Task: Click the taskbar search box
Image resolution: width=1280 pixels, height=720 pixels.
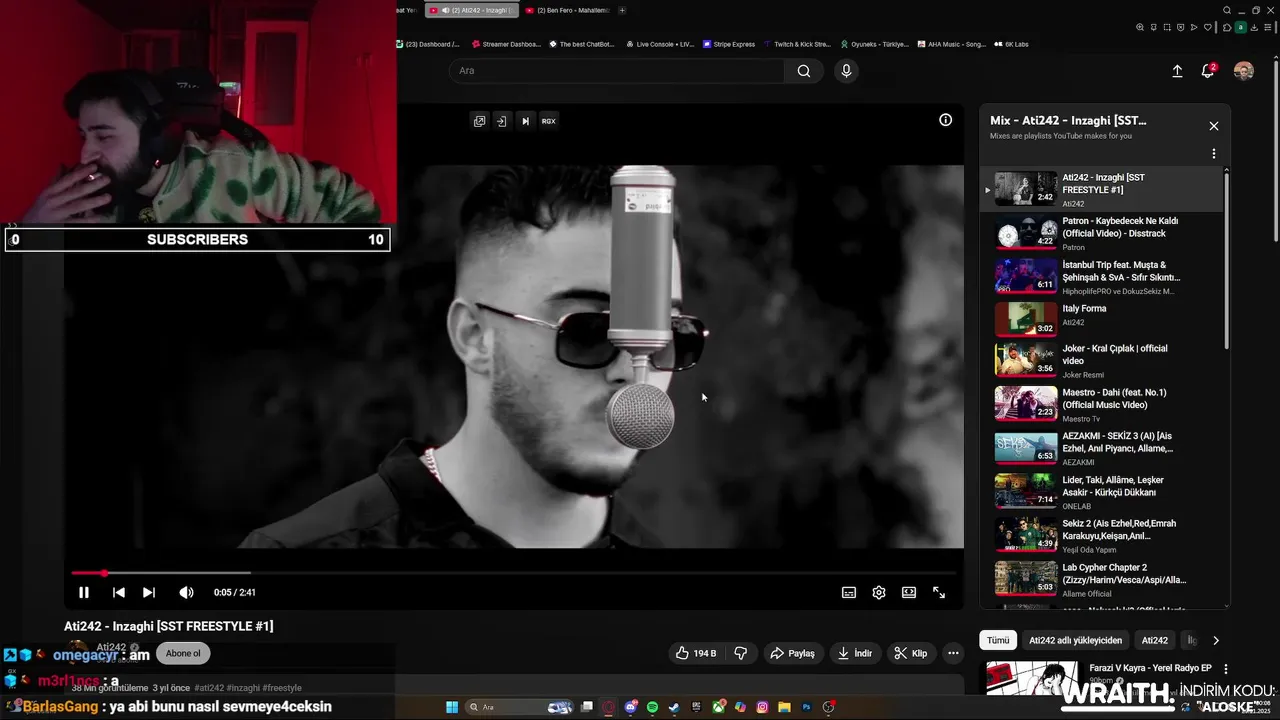Action: [519, 707]
